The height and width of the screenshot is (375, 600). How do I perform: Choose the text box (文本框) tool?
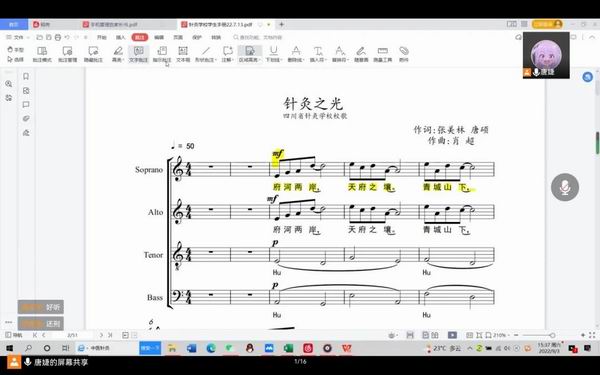pyautogui.click(x=183, y=54)
